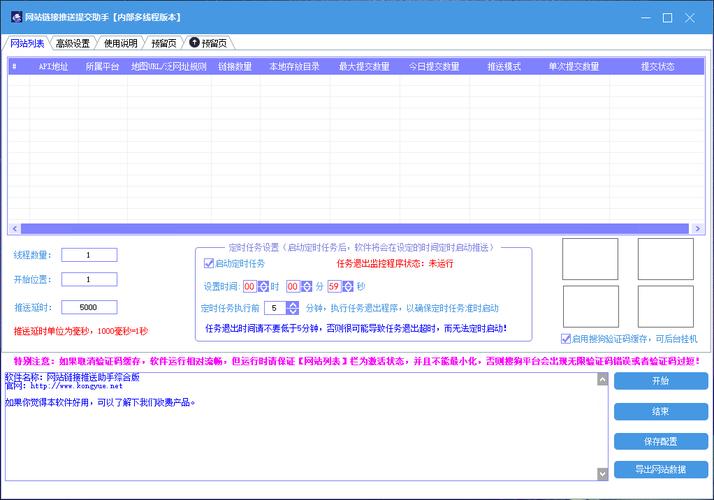Click the 推送延时 input field showing 5000
The width and height of the screenshot is (714, 500).
tap(89, 307)
